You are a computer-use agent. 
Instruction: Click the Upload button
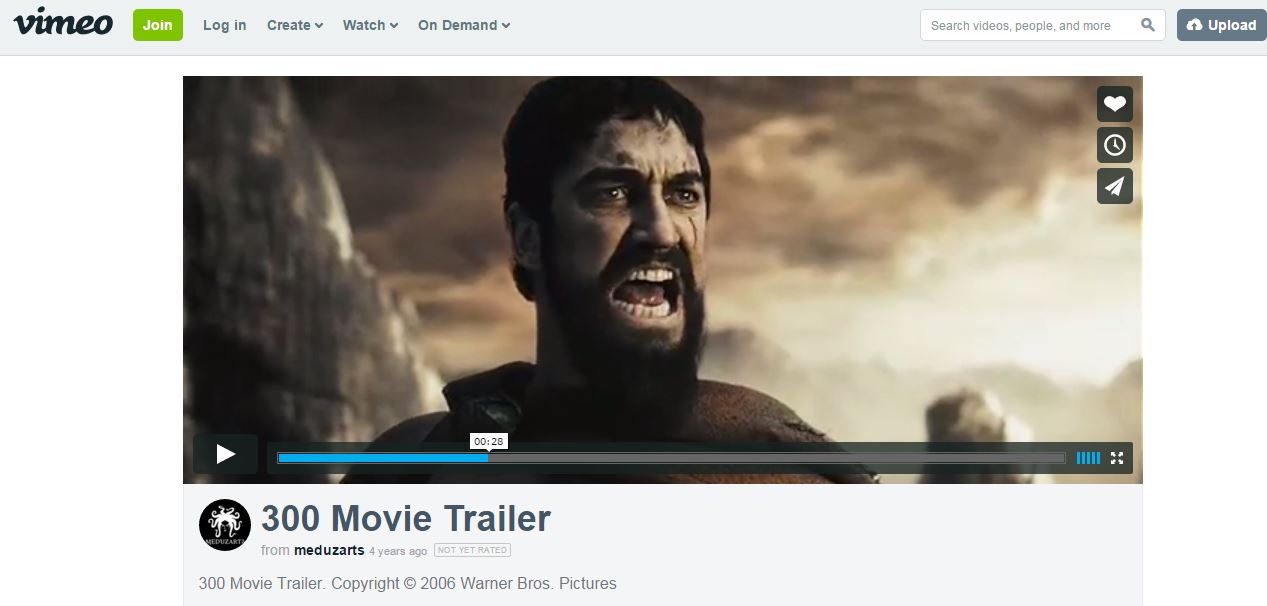tap(1222, 25)
